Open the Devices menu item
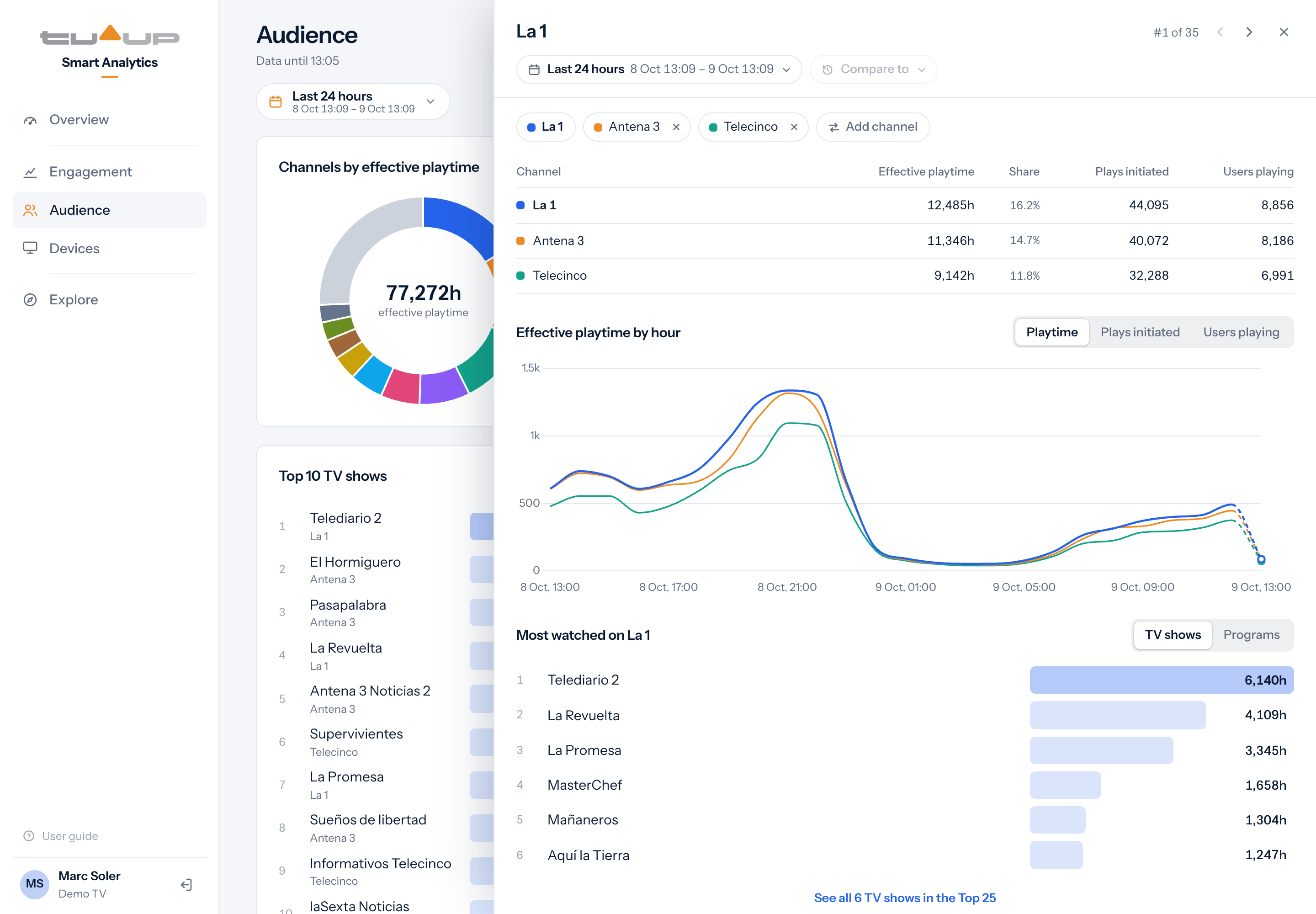The height and width of the screenshot is (914, 1316). pos(109,248)
